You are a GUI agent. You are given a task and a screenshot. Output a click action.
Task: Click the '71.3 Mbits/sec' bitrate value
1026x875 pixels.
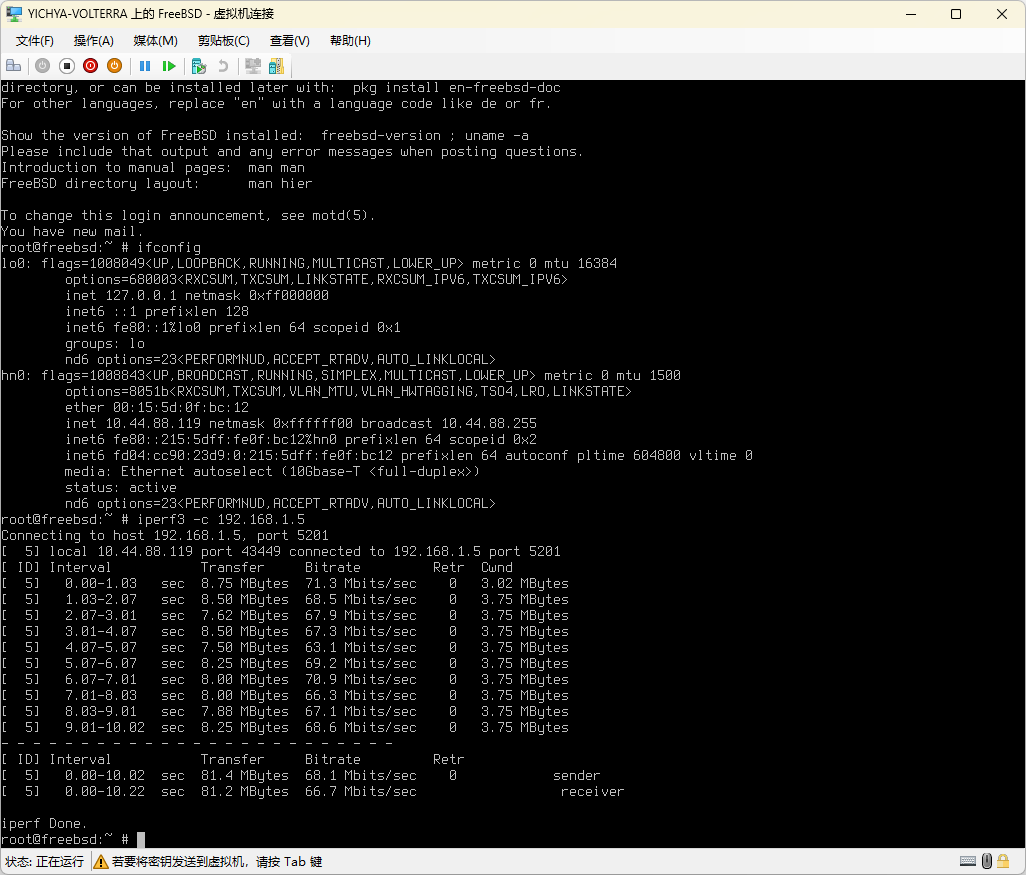[361, 583]
